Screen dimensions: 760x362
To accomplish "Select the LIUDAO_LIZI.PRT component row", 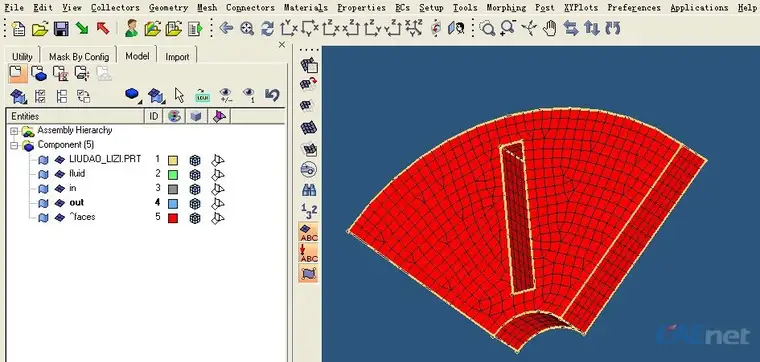I will tap(105, 159).
